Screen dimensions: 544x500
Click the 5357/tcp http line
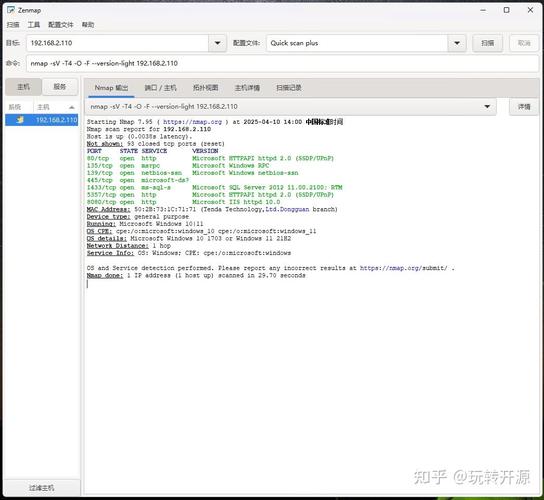click(x=210, y=195)
